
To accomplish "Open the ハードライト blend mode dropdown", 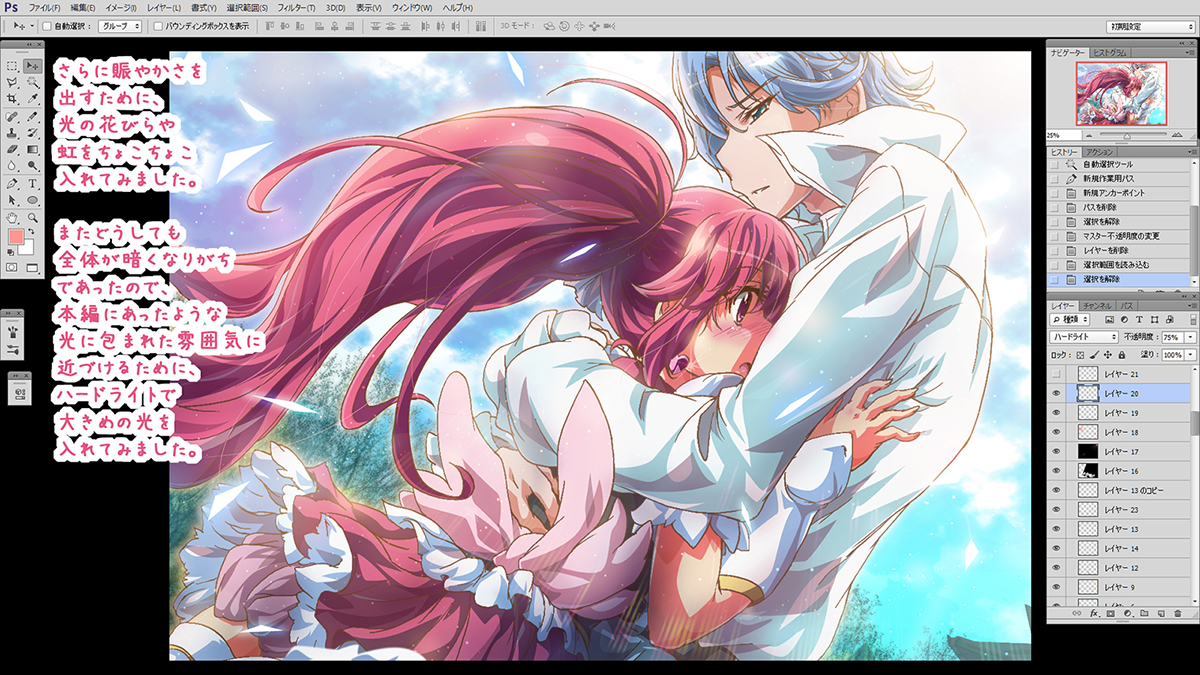I will (x=1084, y=337).
